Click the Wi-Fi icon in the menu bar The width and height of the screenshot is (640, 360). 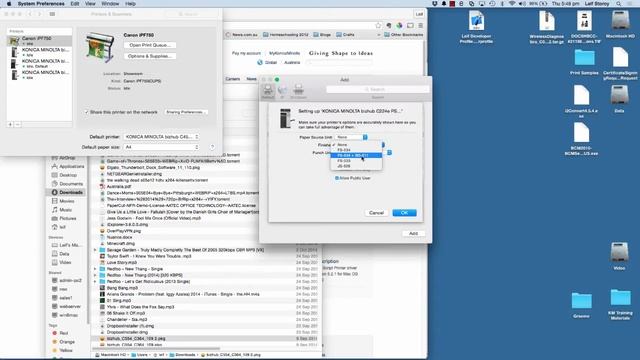click(512, 4)
